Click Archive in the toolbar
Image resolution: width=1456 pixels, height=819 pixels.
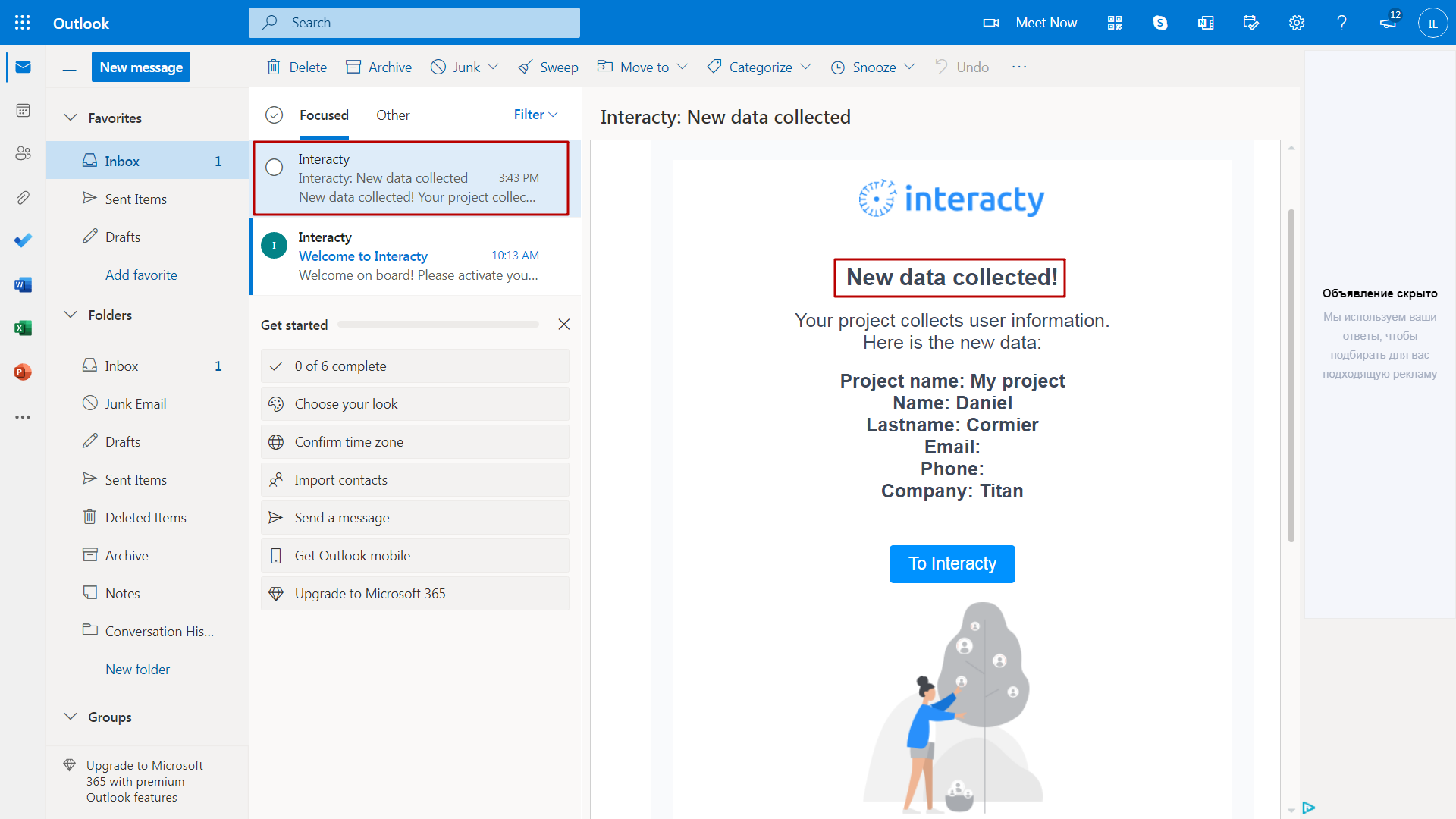click(378, 67)
